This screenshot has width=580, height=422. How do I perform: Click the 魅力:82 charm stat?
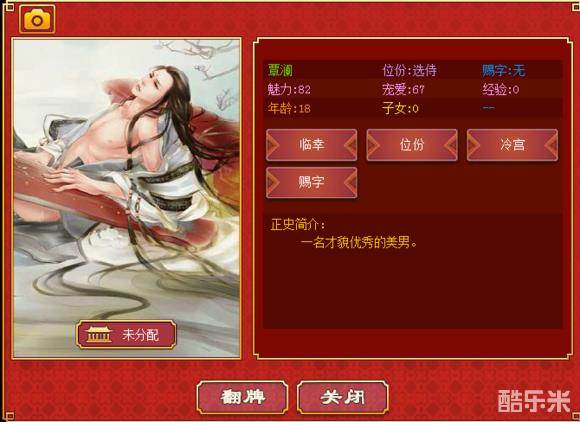pyautogui.click(x=289, y=90)
